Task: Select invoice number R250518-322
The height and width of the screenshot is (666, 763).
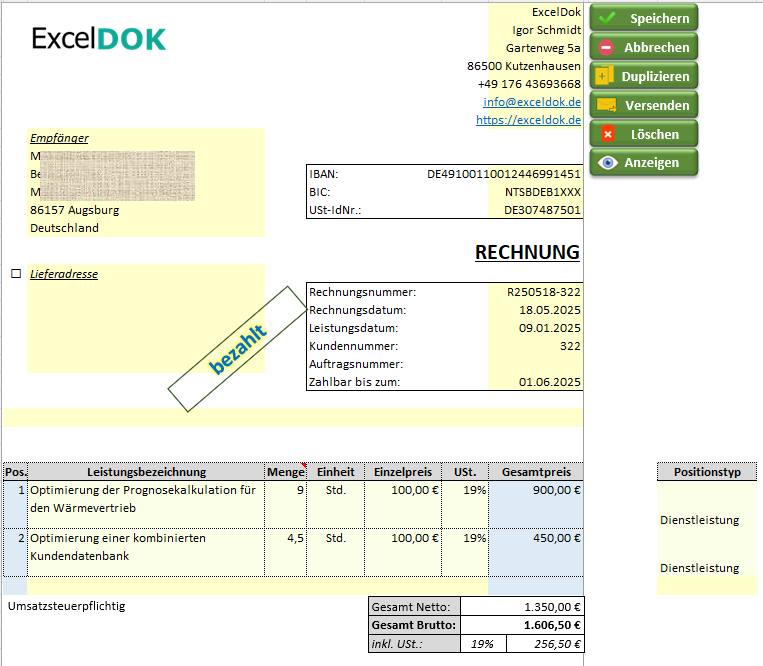Action: click(544, 292)
